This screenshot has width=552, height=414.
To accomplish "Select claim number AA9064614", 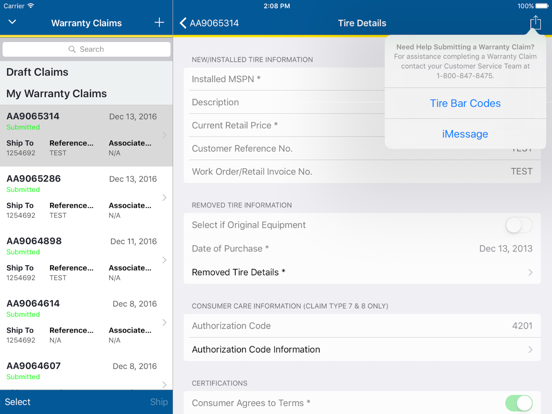I will pos(33,303).
